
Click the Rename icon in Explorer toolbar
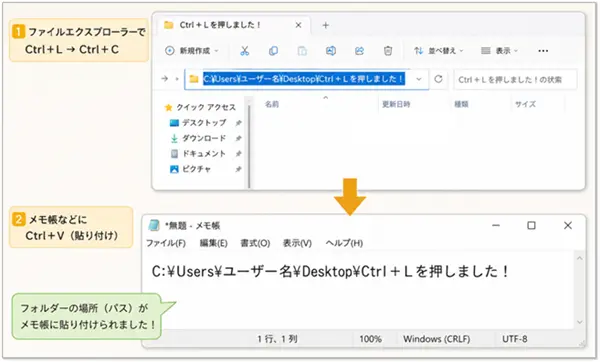(331, 51)
